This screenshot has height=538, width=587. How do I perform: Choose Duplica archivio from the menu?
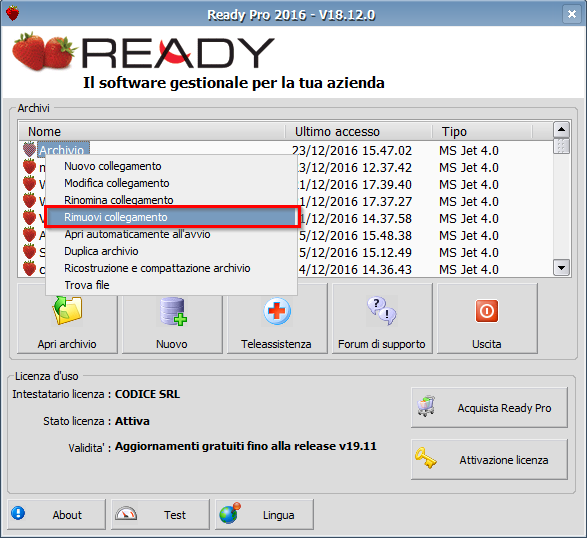click(171, 251)
